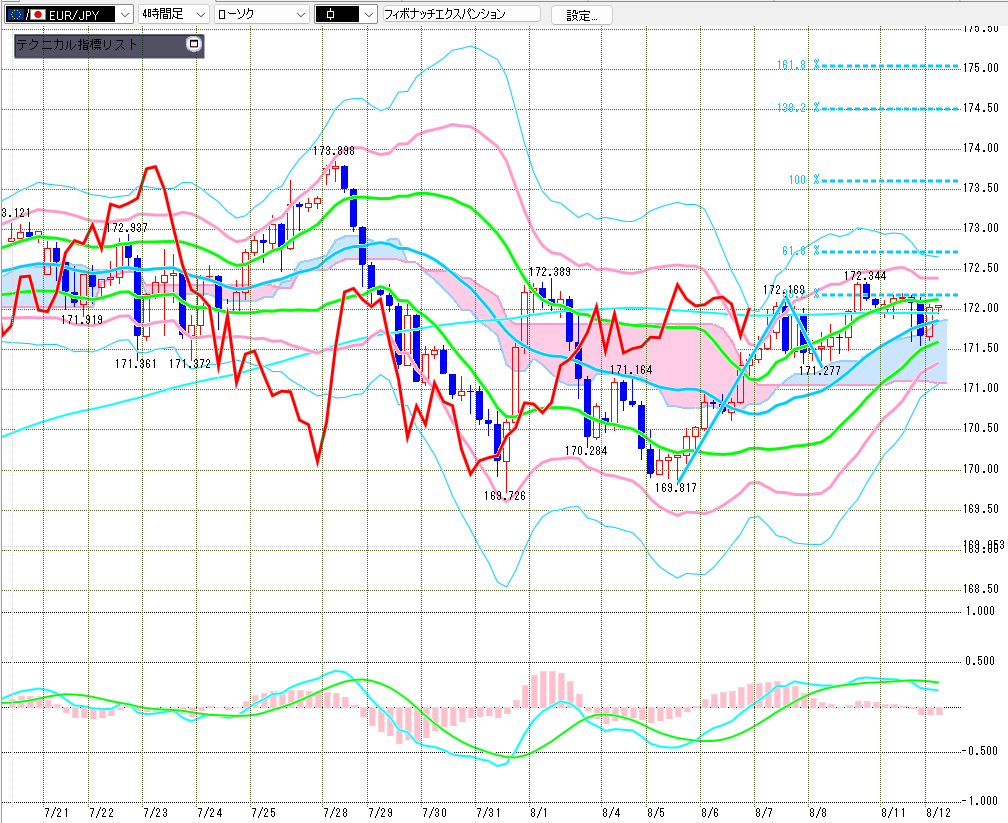
Task: Click the フィボナッチエクスパンション field
Action: (461, 14)
